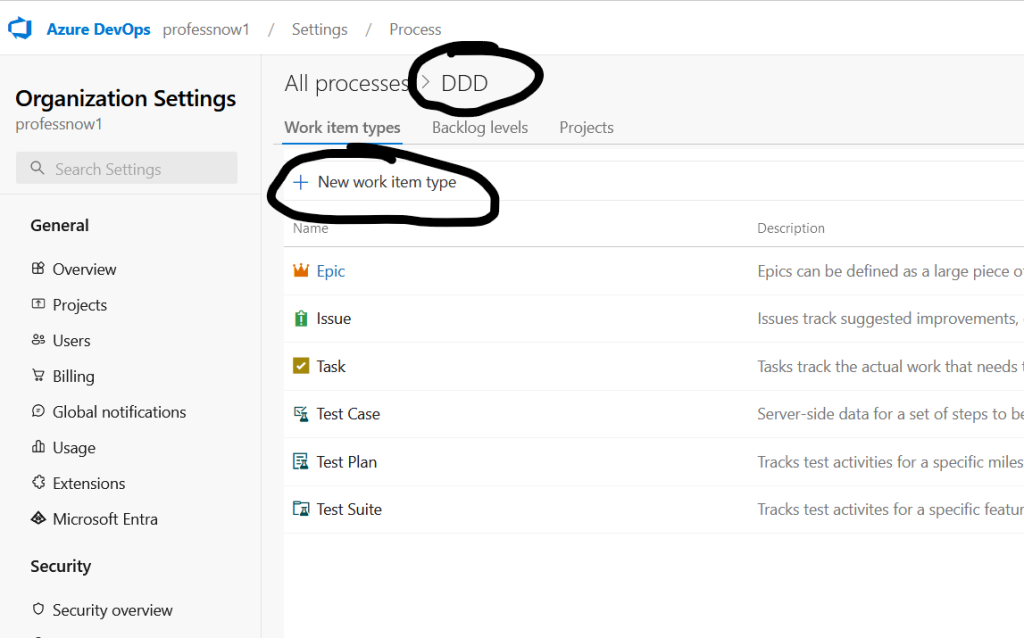Open Extensions in the sidebar
This screenshot has height=638, width=1024.
89,483
